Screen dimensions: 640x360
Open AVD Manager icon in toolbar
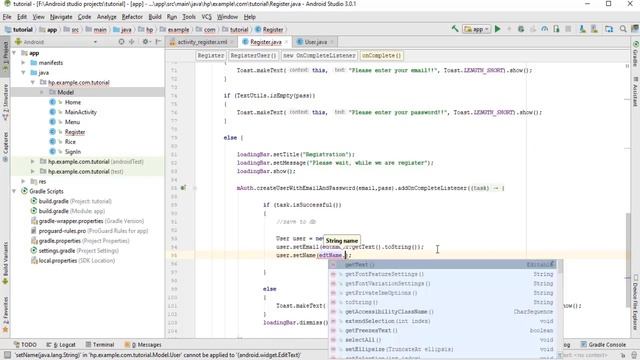click(582, 29)
